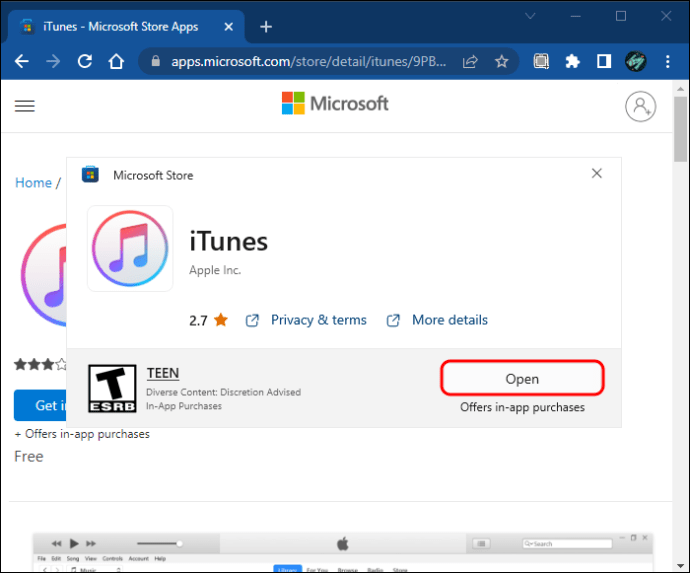Screen dimensions: 690x573
Task: Click the large iTunes logo behind dialog
Action: [43, 275]
